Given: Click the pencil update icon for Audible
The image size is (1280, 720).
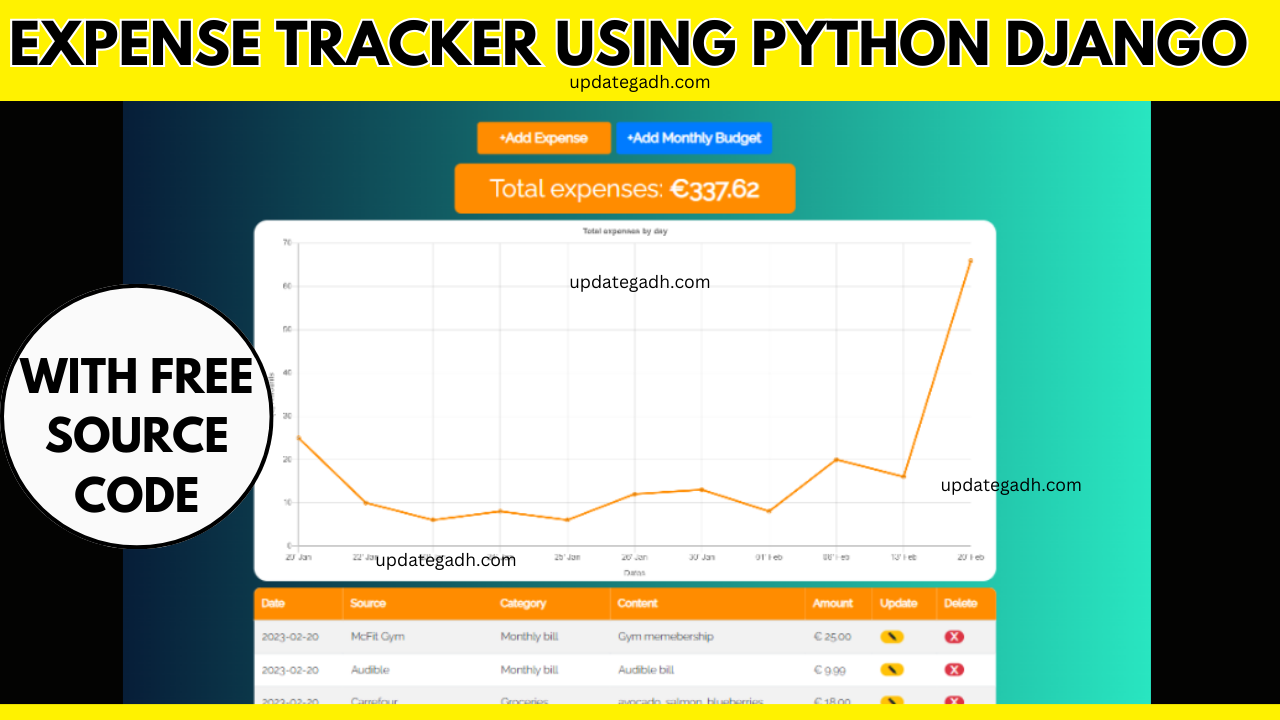Looking at the screenshot, I should [x=892, y=669].
